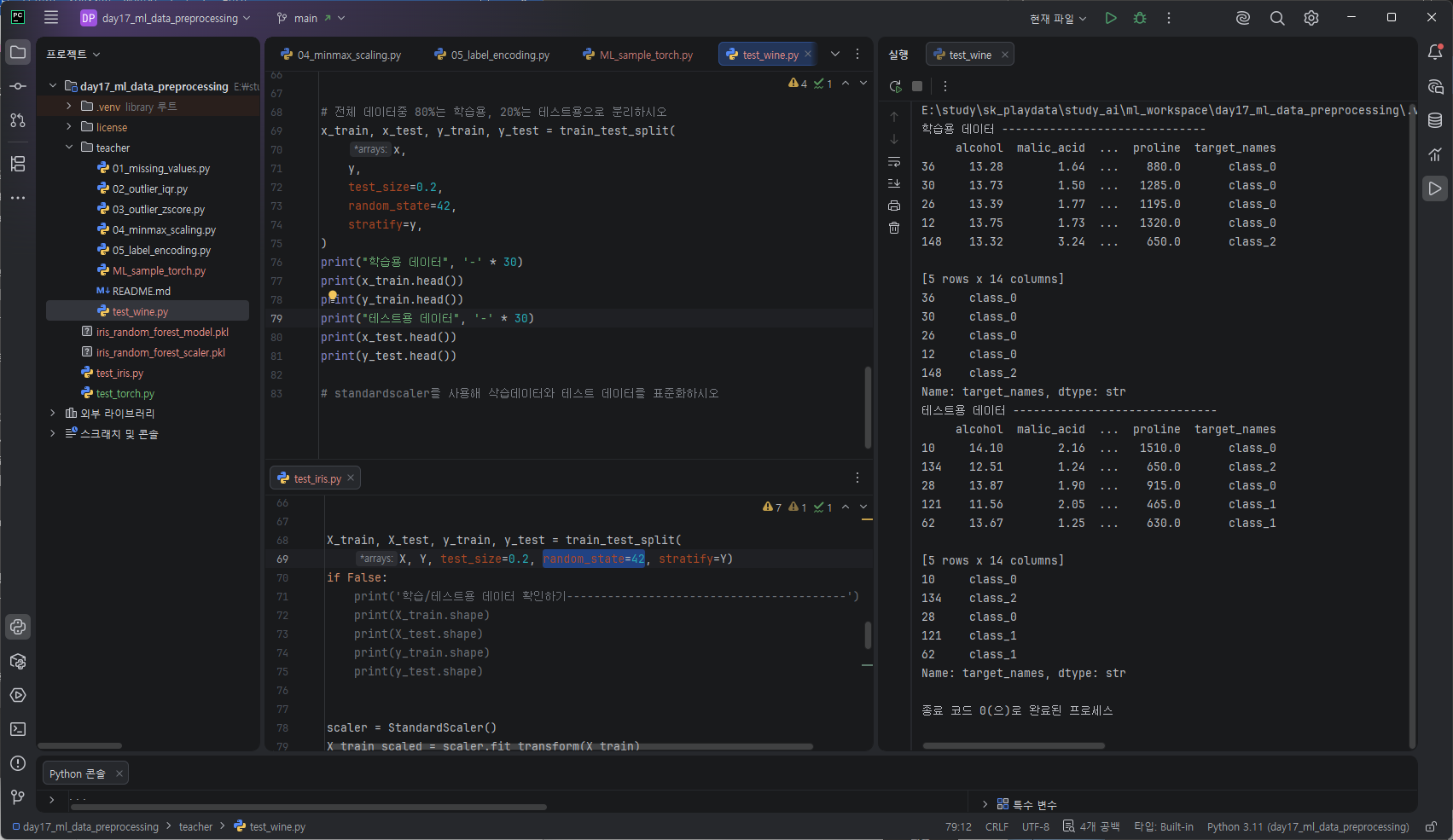Open the current file run configuration dropdown
Screen dimensions: 1453x840
[x=1058, y=18]
